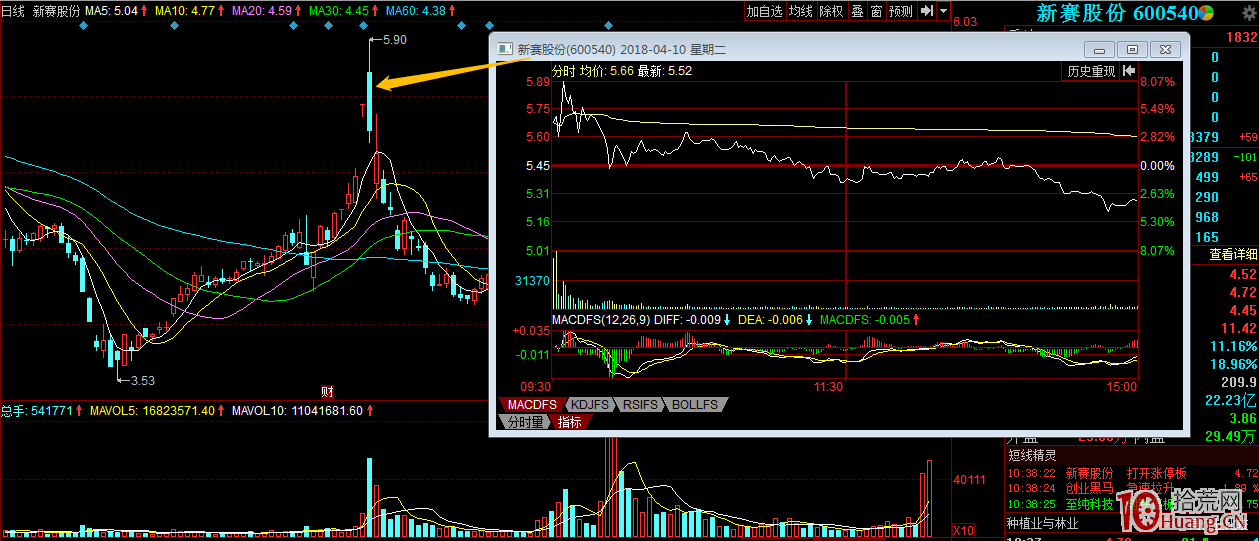Switch to the MACDFS indicator tab
Image resolution: width=1259 pixels, height=541 pixels.
[532, 405]
